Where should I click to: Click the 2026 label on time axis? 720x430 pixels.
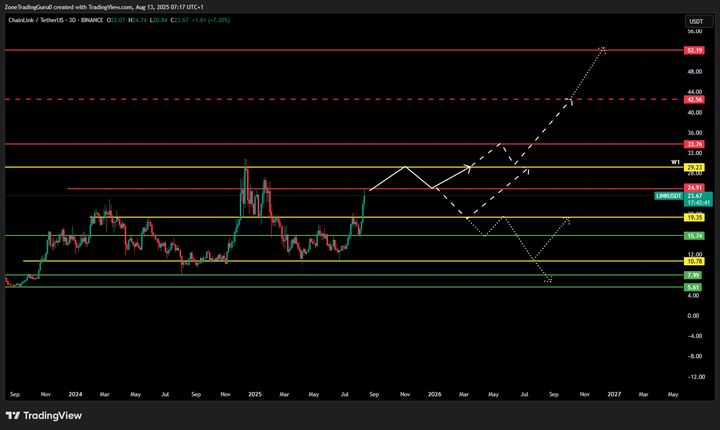[x=434, y=395]
